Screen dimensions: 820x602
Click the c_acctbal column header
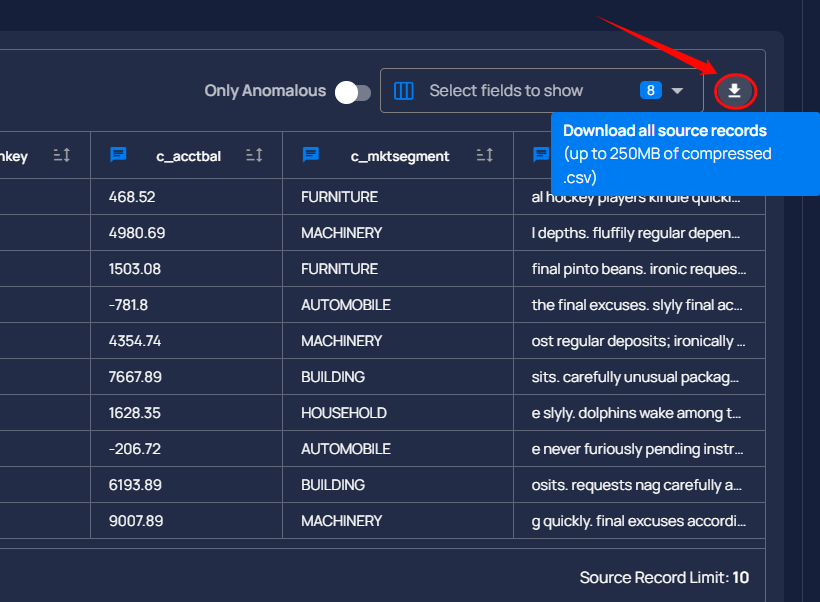[x=188, y=156]
